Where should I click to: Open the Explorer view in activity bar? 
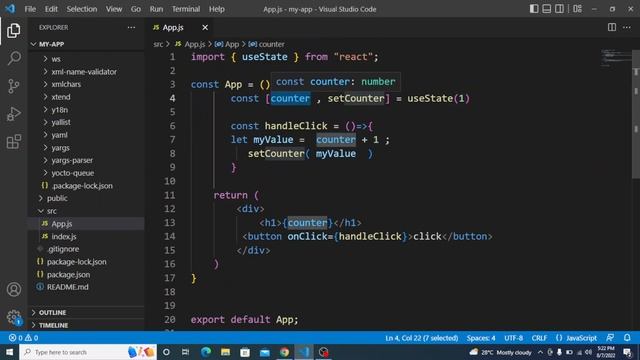(13, 31)
